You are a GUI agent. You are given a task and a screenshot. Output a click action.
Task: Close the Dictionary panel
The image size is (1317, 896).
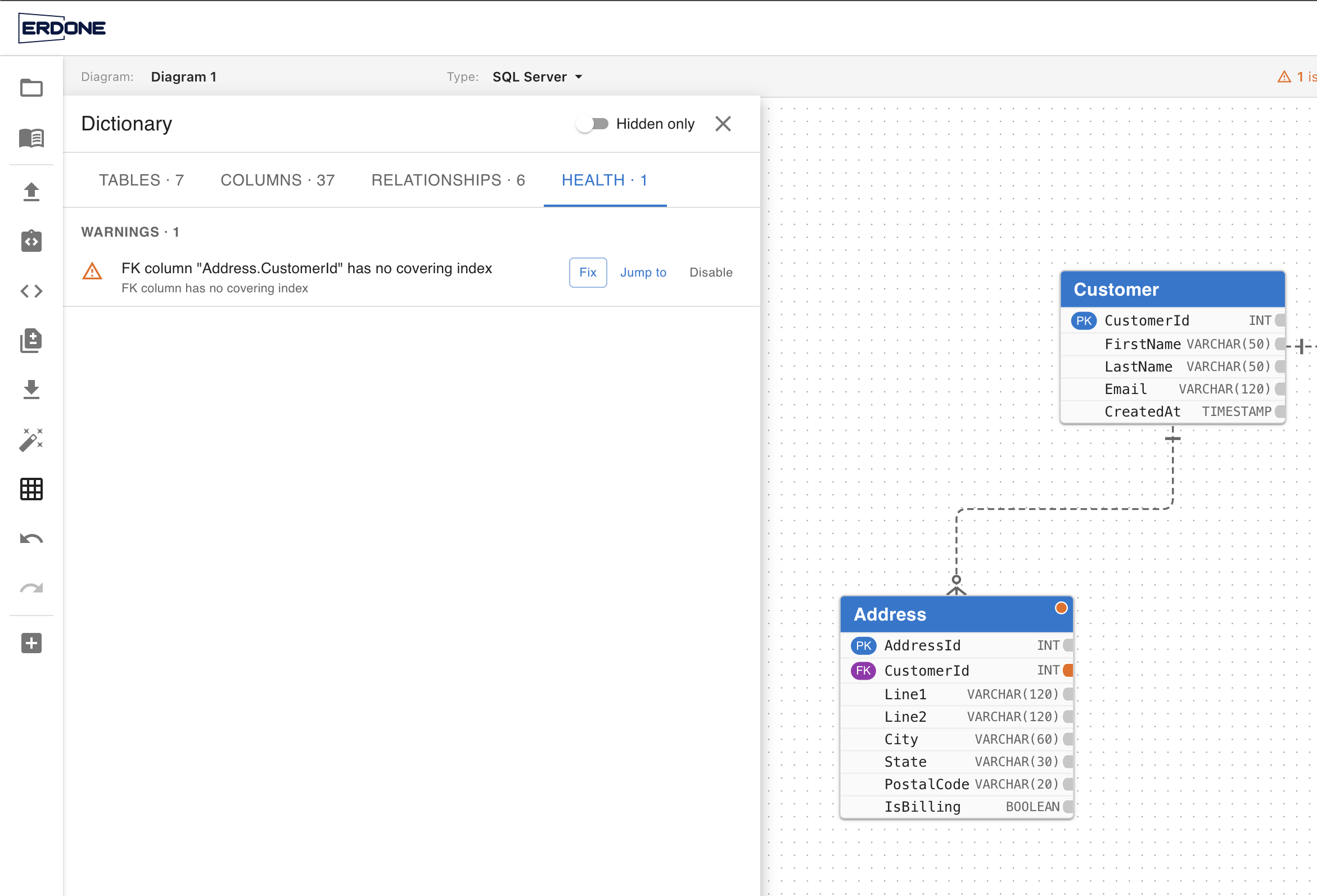point(723,124)
